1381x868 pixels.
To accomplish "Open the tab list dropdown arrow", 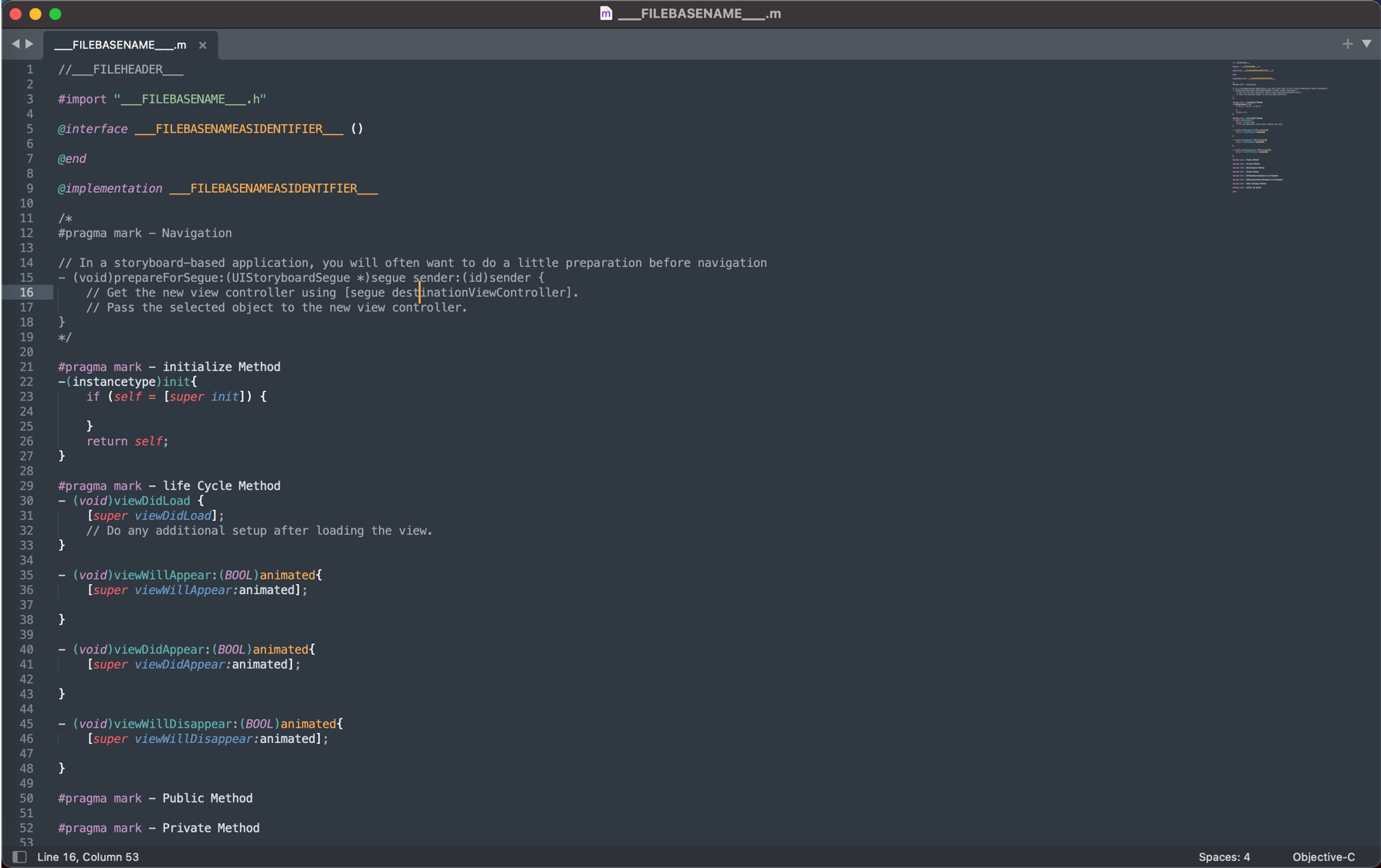I will [1366, 44].
